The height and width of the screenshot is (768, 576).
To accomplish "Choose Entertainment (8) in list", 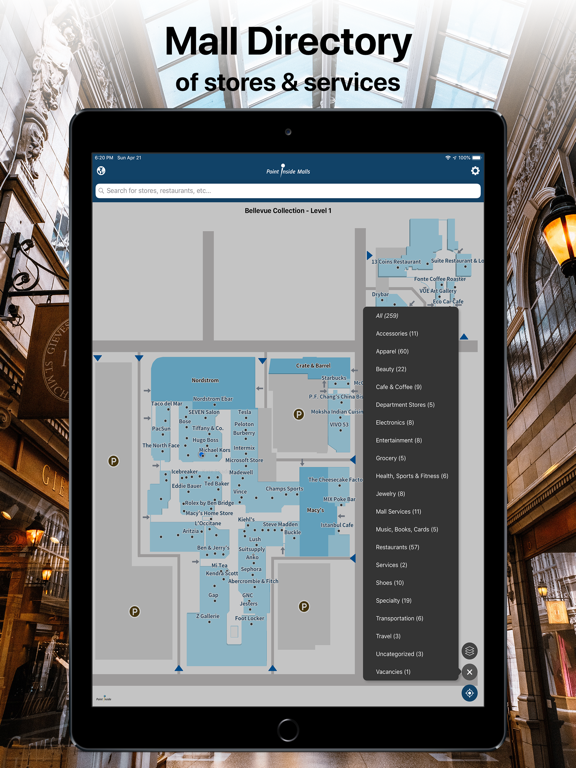I will [399, 440].
